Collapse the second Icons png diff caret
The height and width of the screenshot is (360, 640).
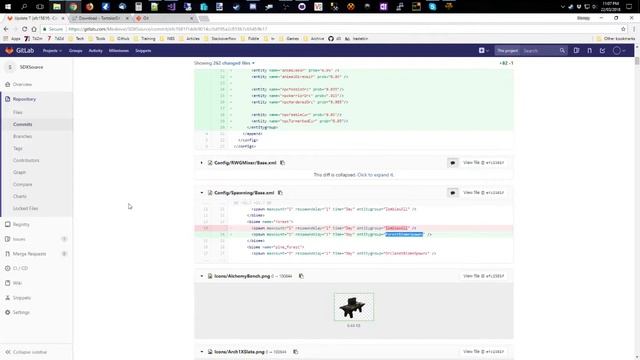pyautogui.click(x=201, y=352)
